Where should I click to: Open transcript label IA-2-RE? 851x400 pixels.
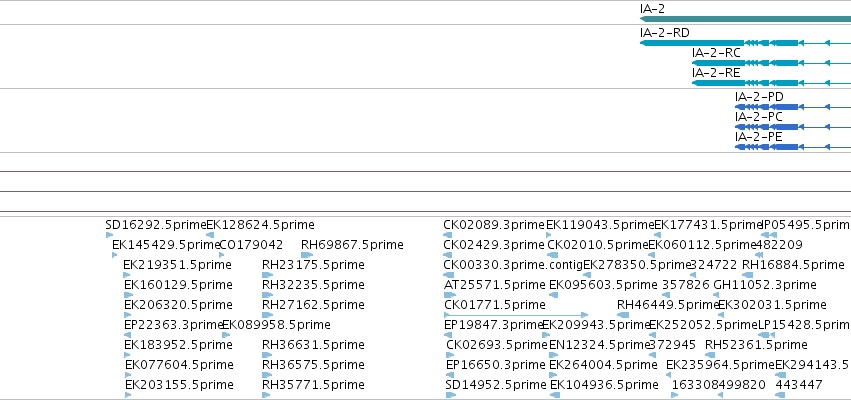(x=716, y=73)
